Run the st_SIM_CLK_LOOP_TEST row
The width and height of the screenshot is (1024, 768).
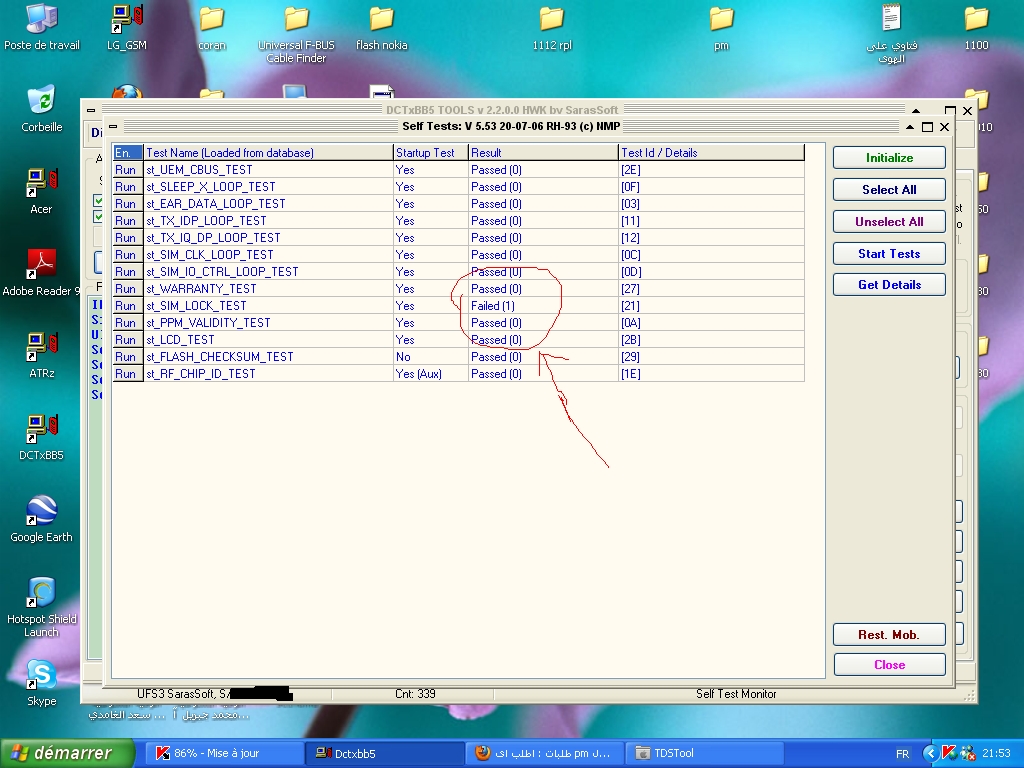pos(127,255)
